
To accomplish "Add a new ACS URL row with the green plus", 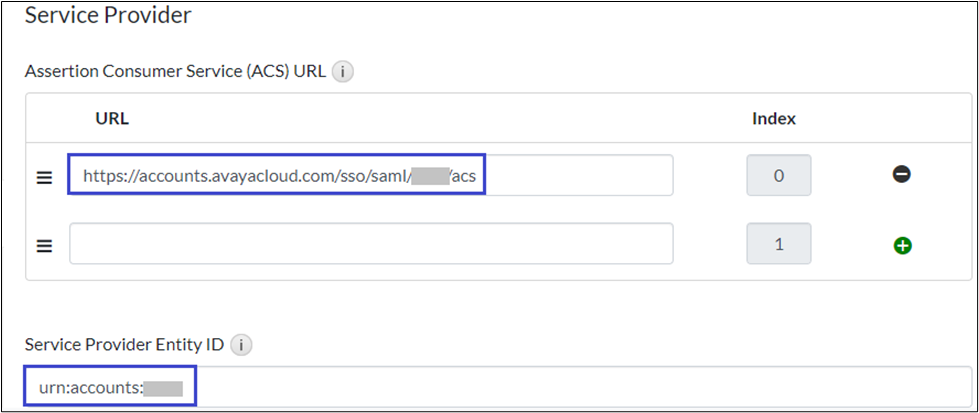I will click(x=901, y=244).
